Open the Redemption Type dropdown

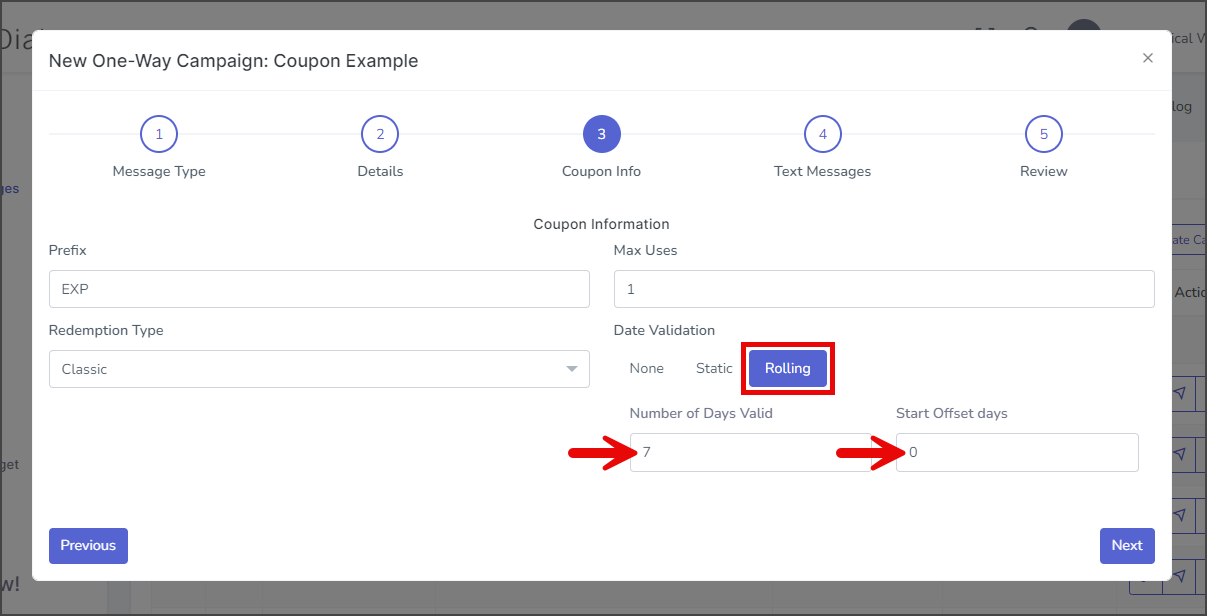[x=319, y=369]
